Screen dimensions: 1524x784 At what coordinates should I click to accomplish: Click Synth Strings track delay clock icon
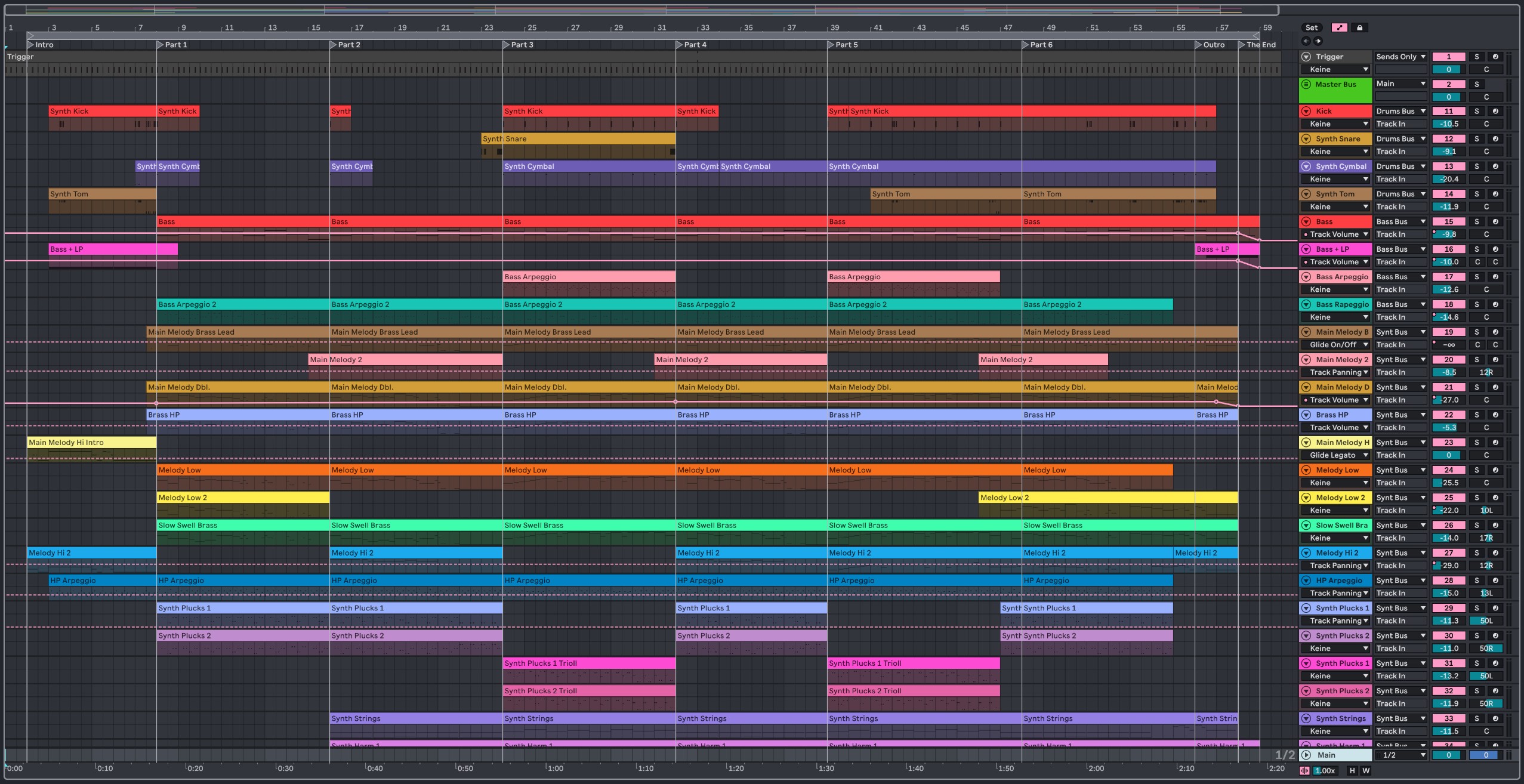(x=1495, y=718)
